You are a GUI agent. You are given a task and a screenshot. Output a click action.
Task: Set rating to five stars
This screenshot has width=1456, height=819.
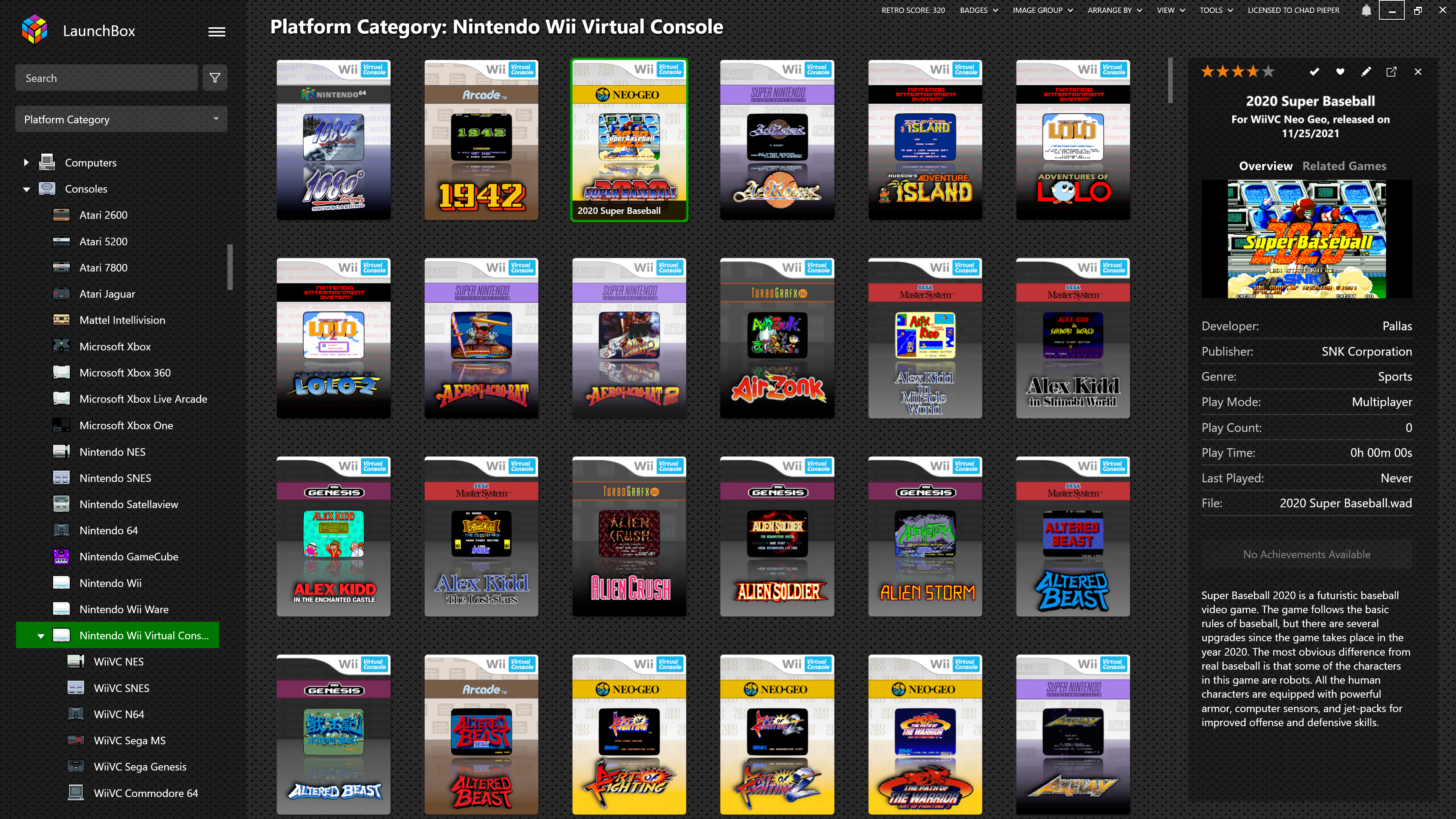(1268, 71)
